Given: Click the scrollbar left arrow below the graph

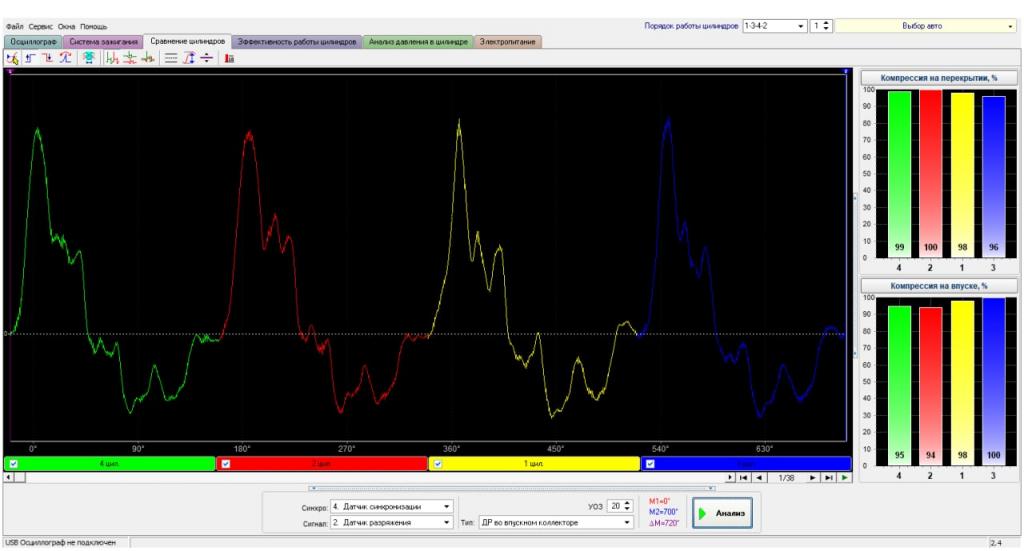Looking at the screenshot, I should [8, 478].
